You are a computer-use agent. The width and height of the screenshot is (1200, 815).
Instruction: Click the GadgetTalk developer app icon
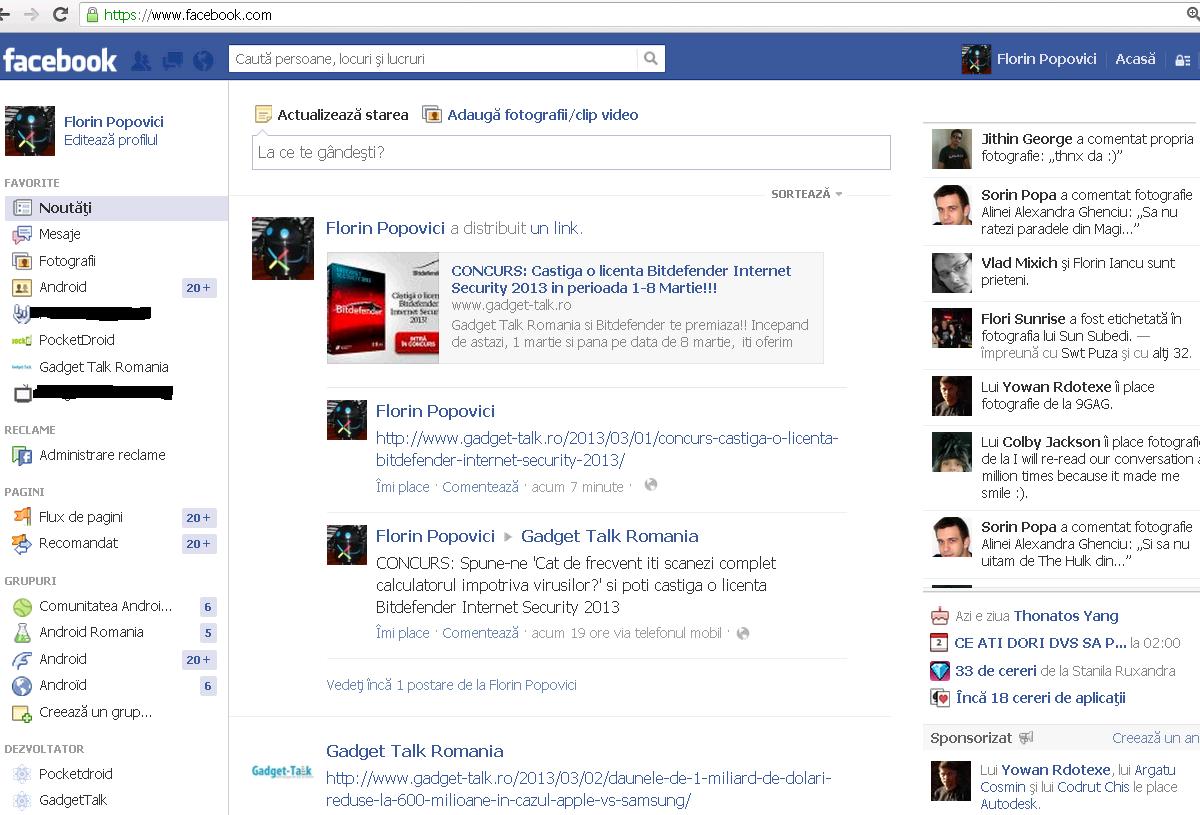point(22,800)
